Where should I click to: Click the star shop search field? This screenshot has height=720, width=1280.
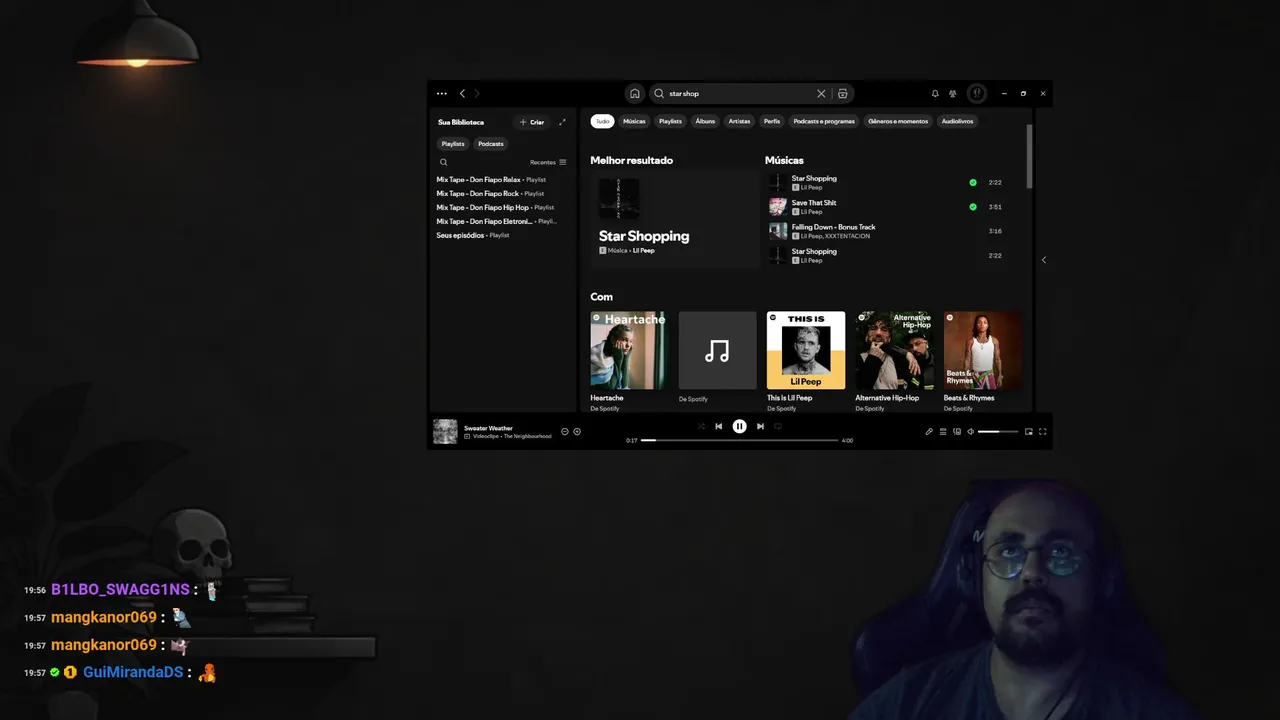click(x=742, y=93)
